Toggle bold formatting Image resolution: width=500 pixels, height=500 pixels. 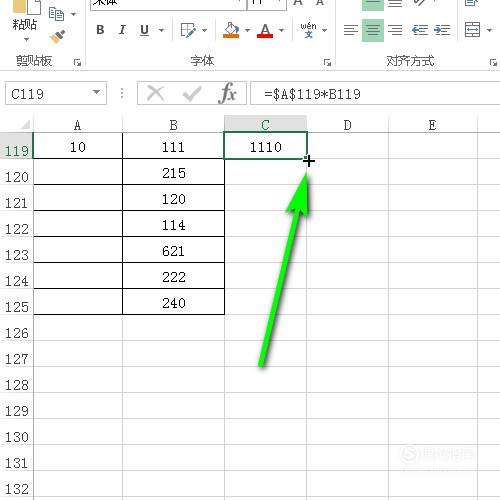pos(100,30)
